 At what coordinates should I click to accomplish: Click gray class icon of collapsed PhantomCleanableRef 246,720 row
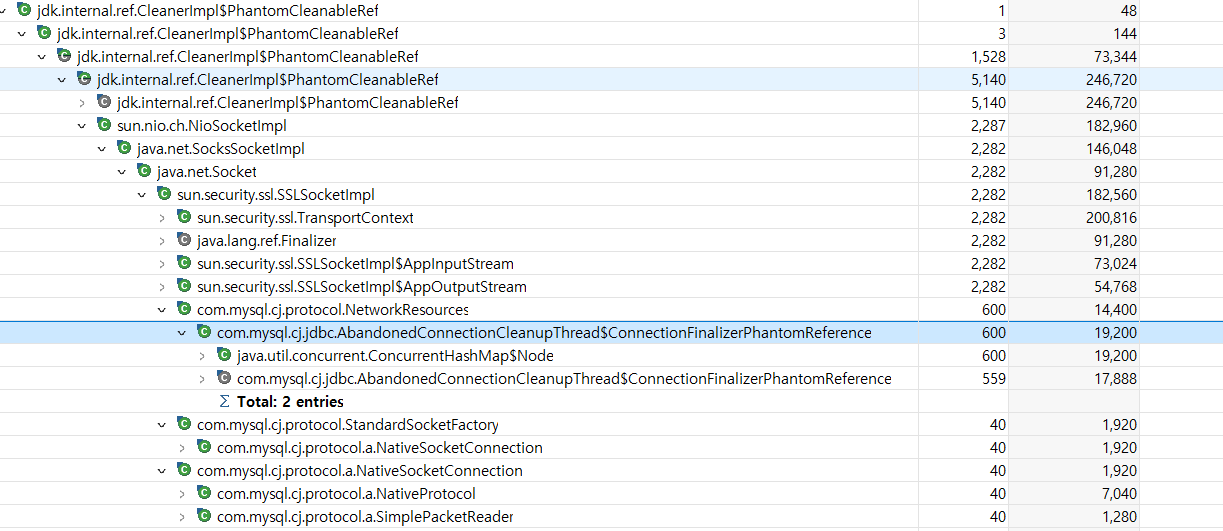tap(104, 102)
